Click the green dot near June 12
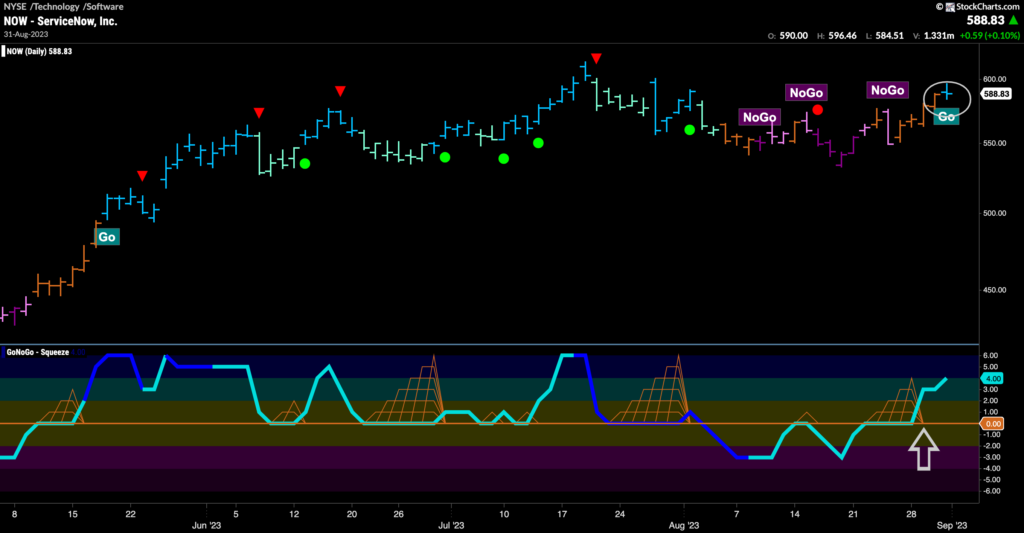This screenshot has width=1024, height=533. pyautogui.click(x=304, y=163)
